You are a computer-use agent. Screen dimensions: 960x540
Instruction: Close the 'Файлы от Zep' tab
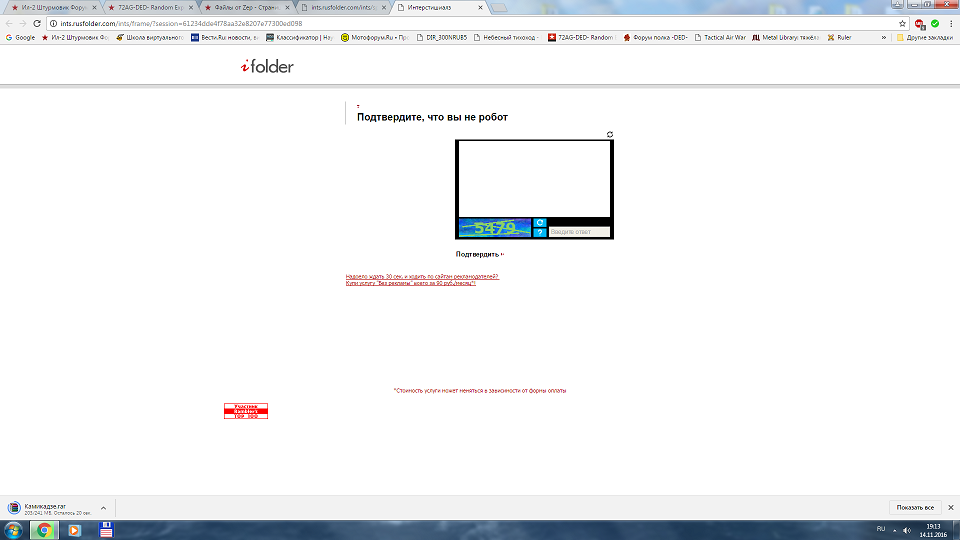pyautogui.click(x=287, y=7)
